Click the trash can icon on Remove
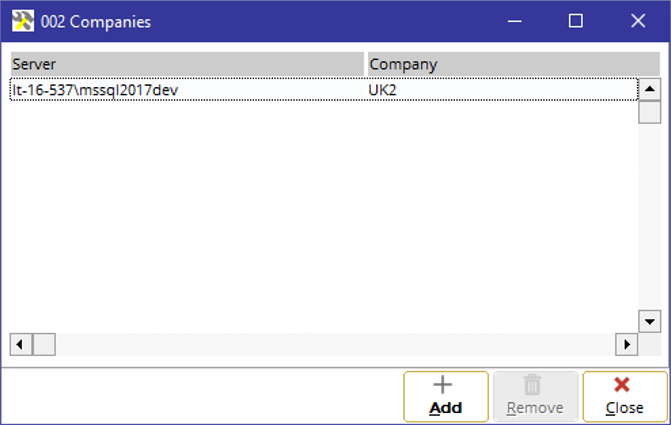671x425 pixels. click(x=532, y=384)
